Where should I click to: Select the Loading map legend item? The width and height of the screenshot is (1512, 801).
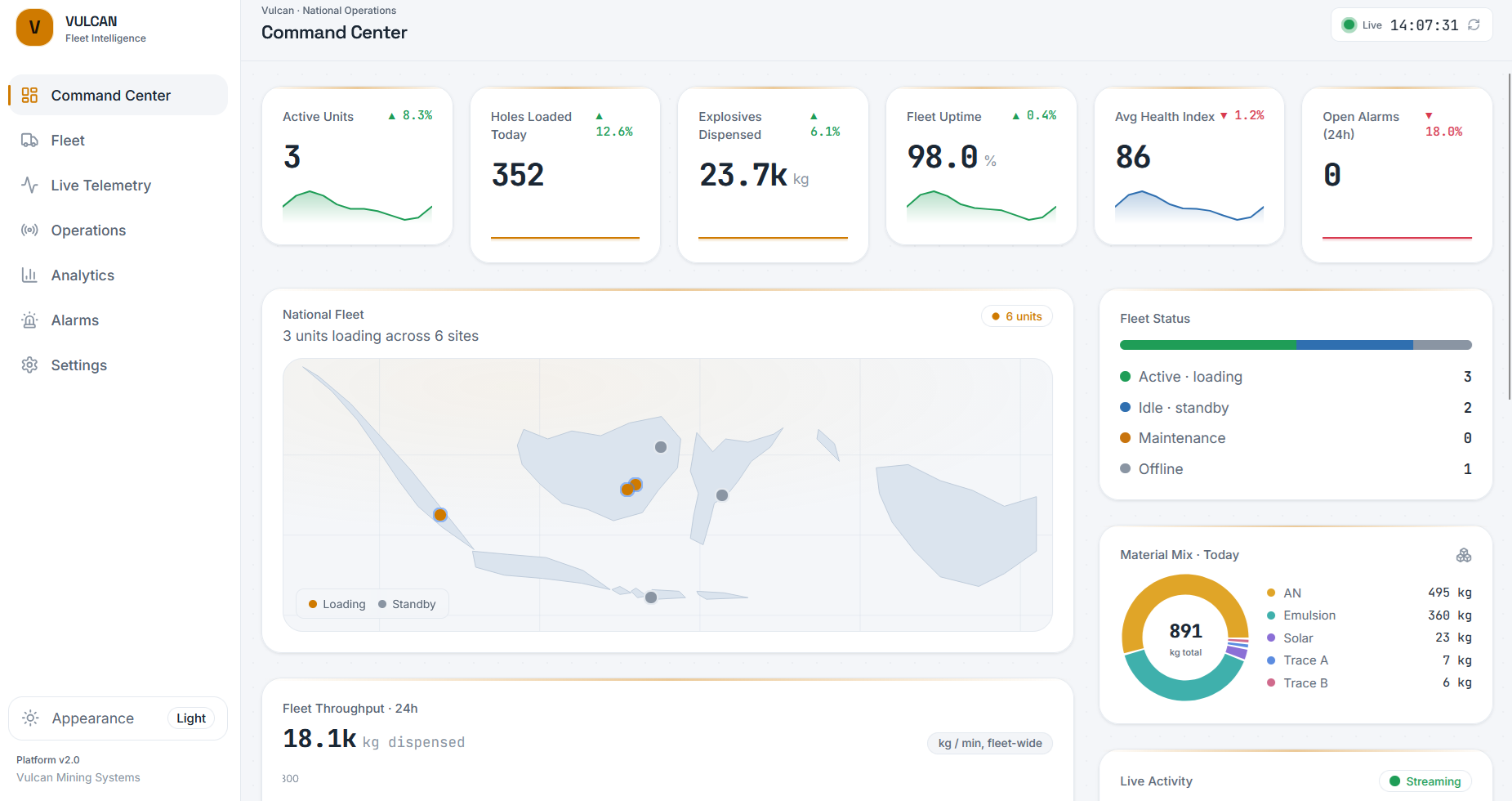pyautogui.click(x=337, y=604)
